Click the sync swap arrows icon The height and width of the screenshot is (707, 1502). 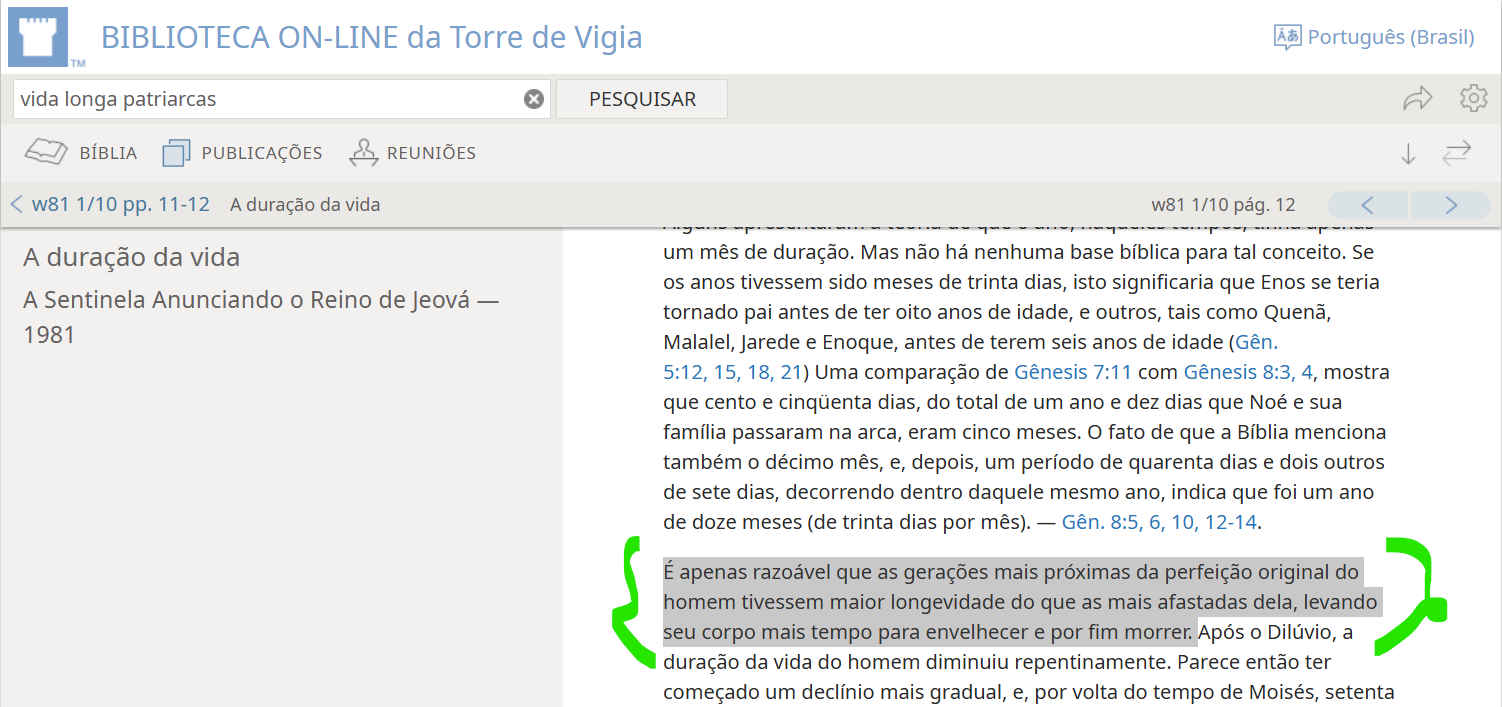click(x=1456, y=153)
